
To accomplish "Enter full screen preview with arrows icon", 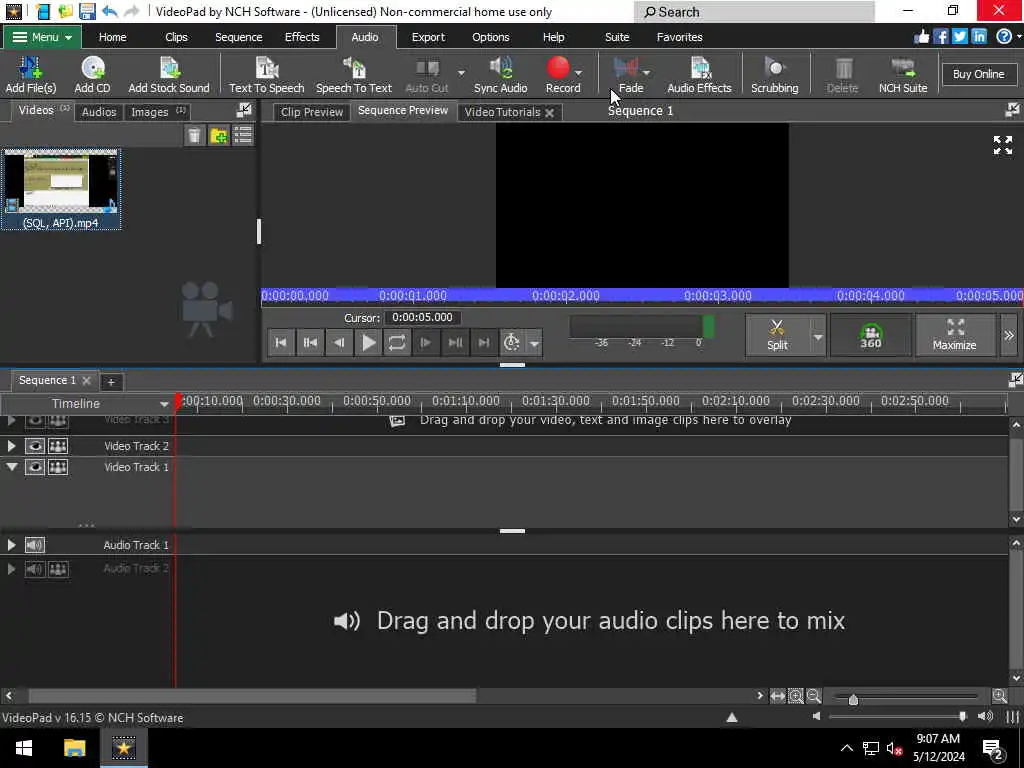I will [1002, 145].
